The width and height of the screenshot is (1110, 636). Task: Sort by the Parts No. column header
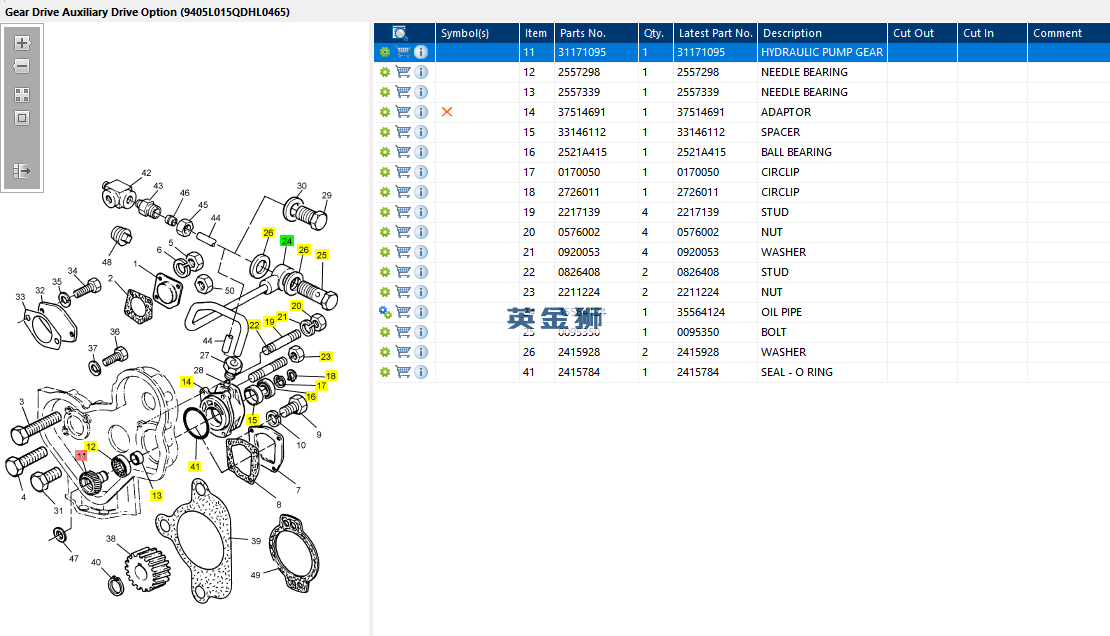click(x=583, y=33)
